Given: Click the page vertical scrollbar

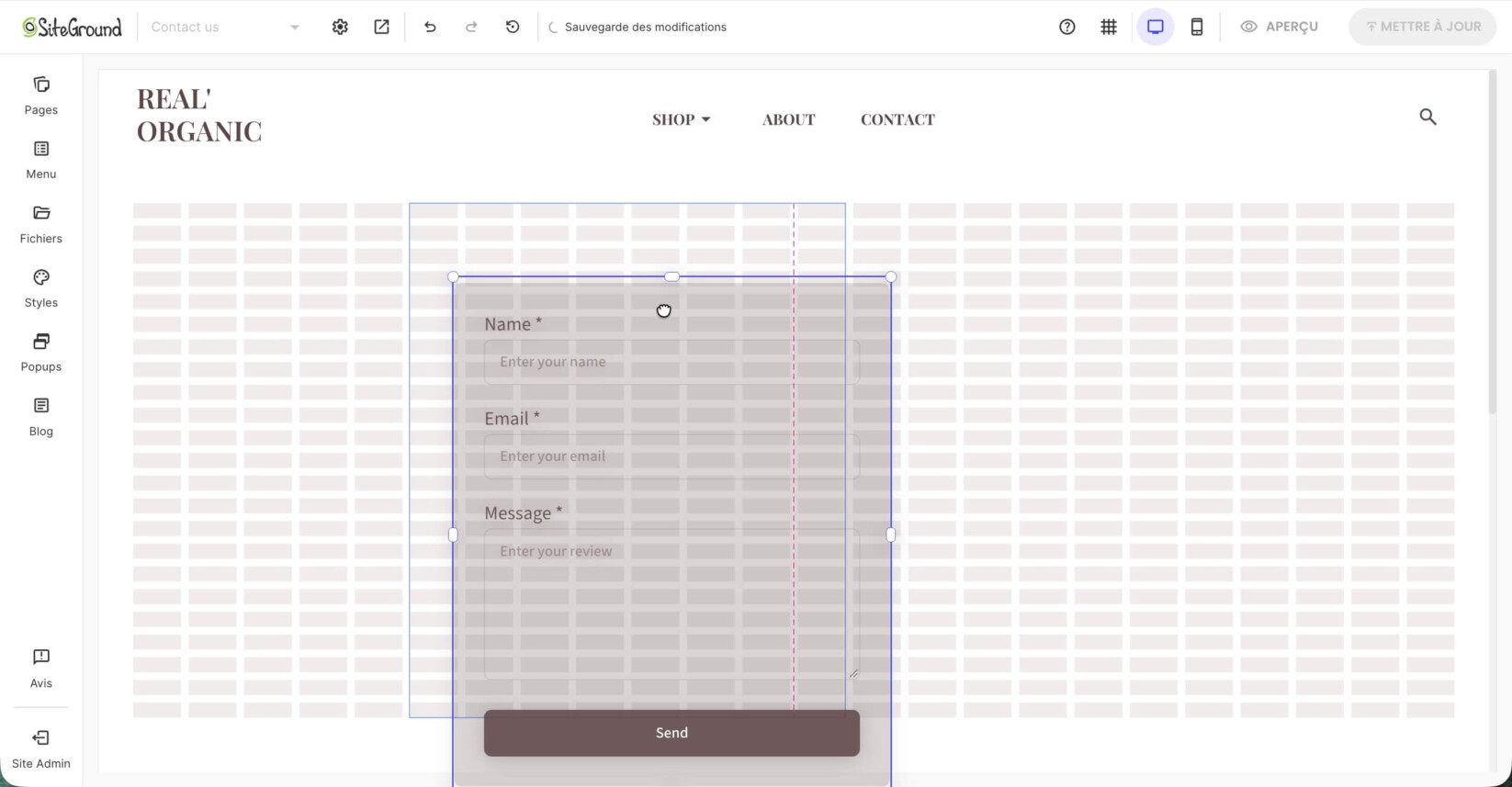Looking at the screenshot, I should tap(1493, 243).
